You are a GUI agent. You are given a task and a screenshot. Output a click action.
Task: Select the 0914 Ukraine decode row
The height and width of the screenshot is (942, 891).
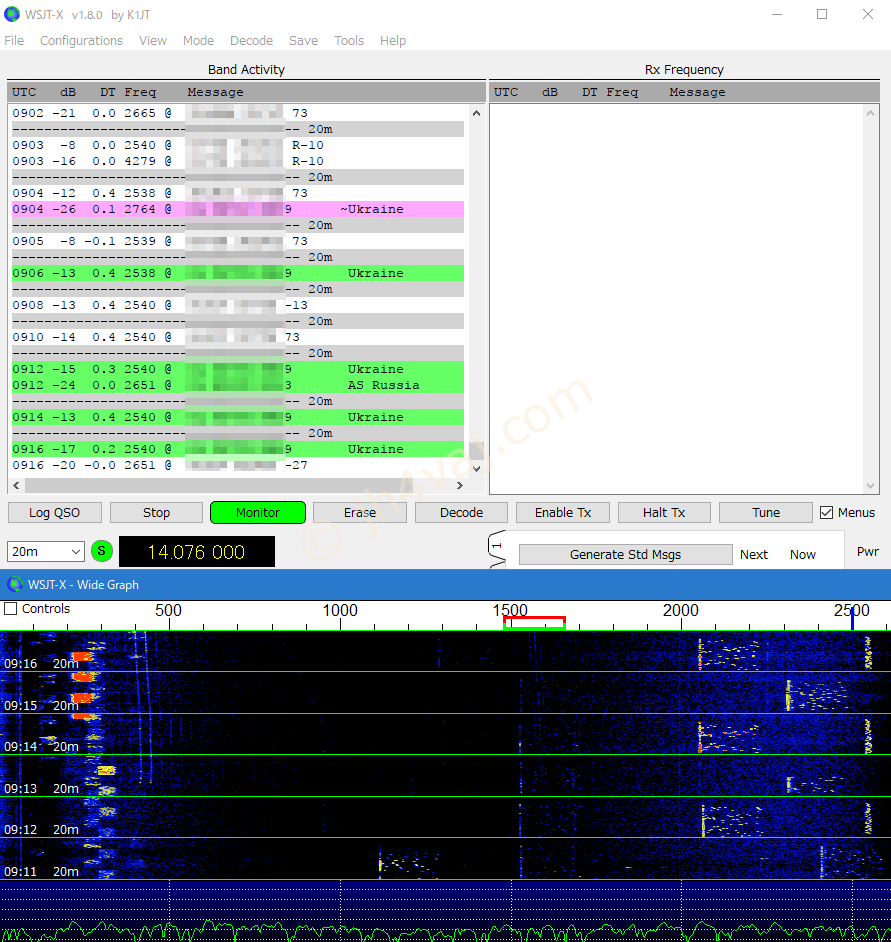[238, 417]
